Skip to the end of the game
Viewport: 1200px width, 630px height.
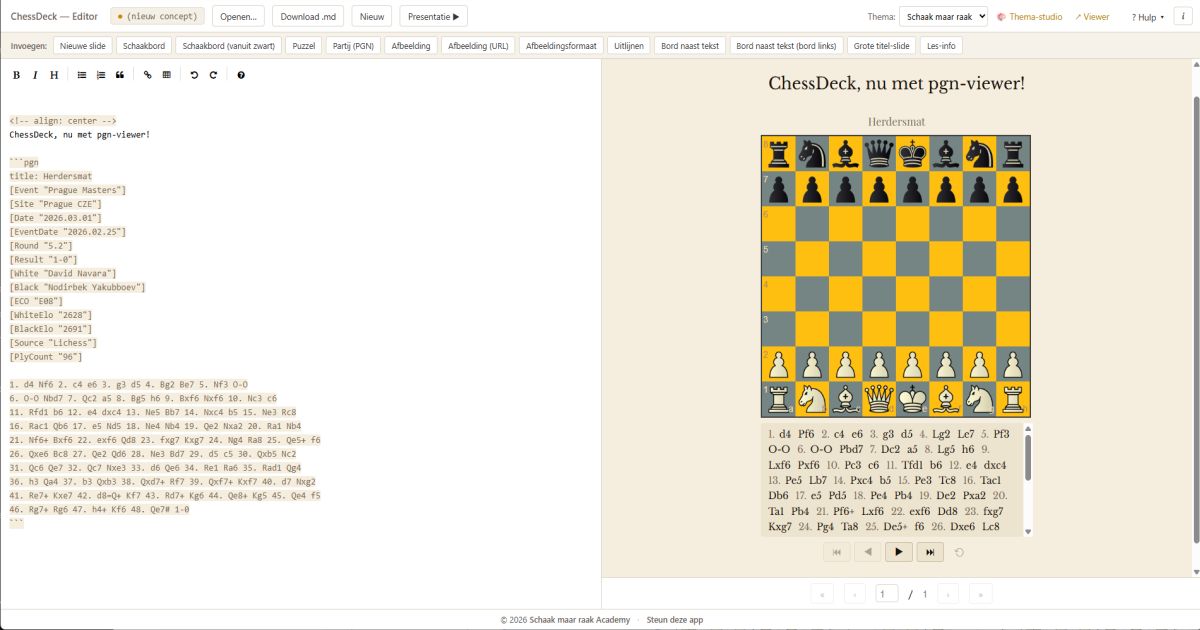click(930, 551)
